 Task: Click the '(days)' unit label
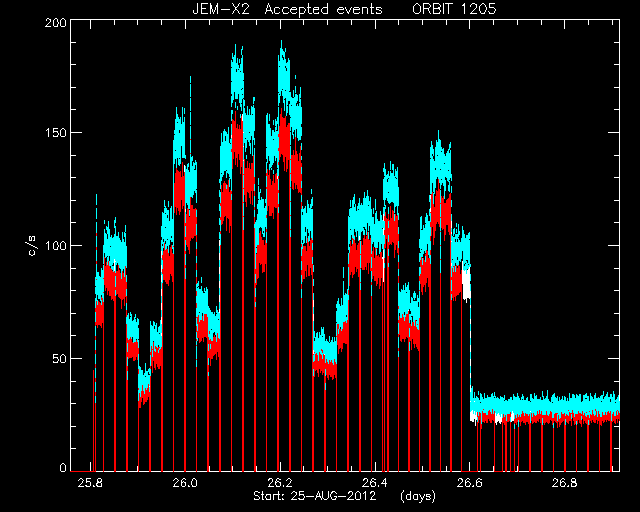pos(418,496)
